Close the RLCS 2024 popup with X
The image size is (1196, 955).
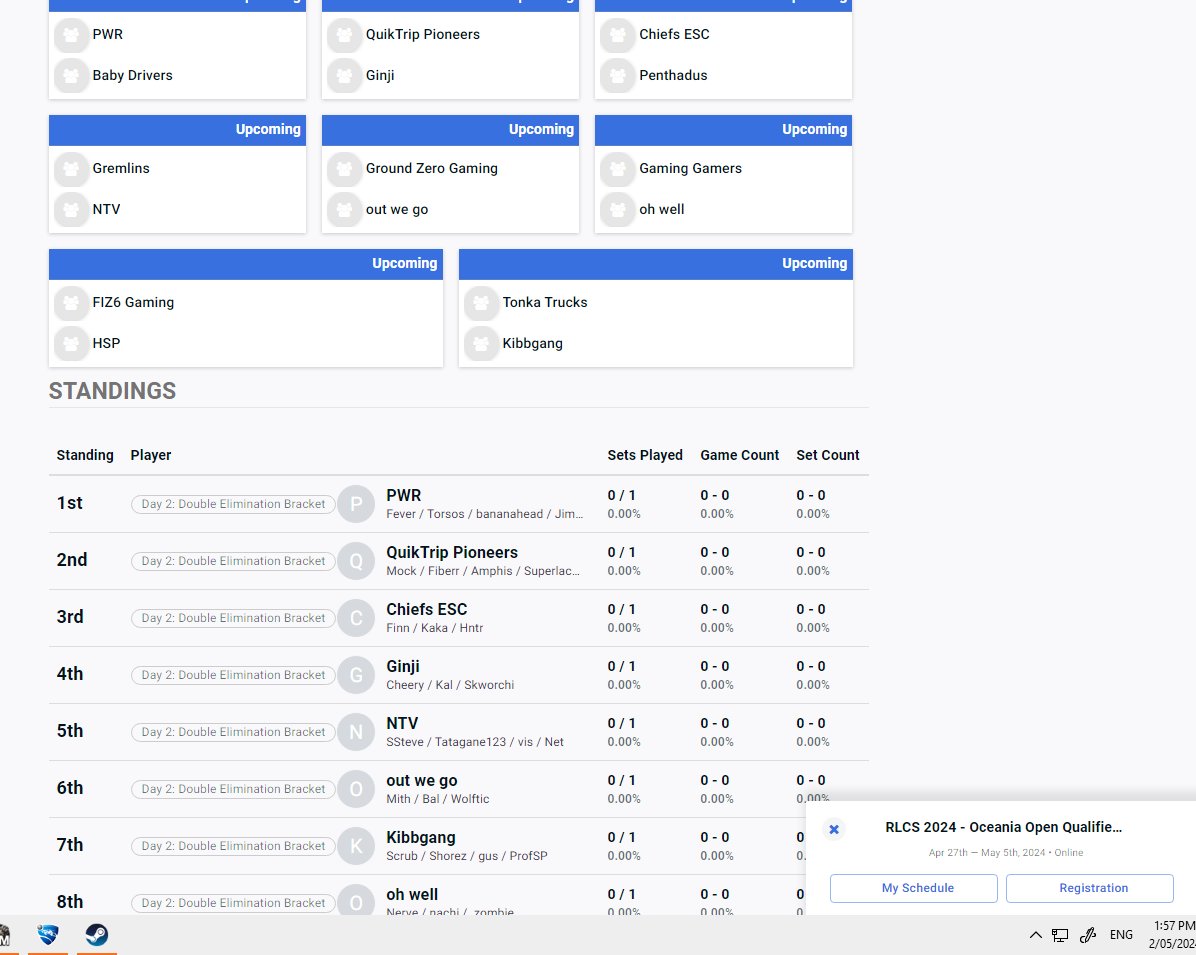click(834, 829)
